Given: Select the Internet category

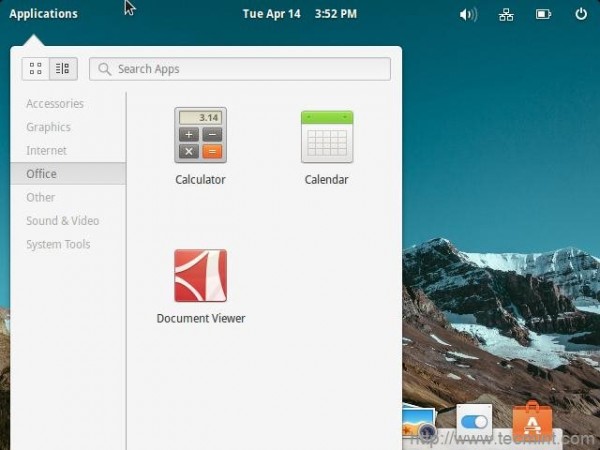Looking at the screenshot, I should click(x=68, y=150).
